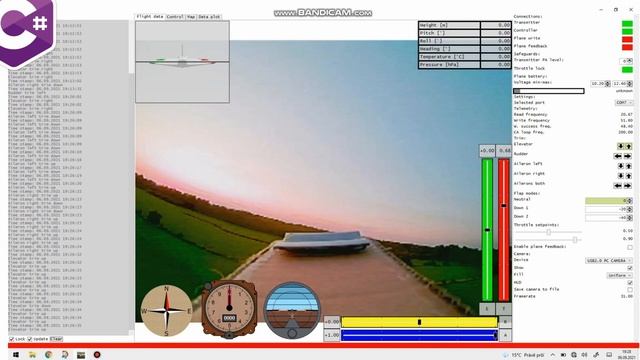Image resolution: width=640 pixels, height=360 pixels.
Task: Click the blue aileron indicator bar
Action: point(419,336)
